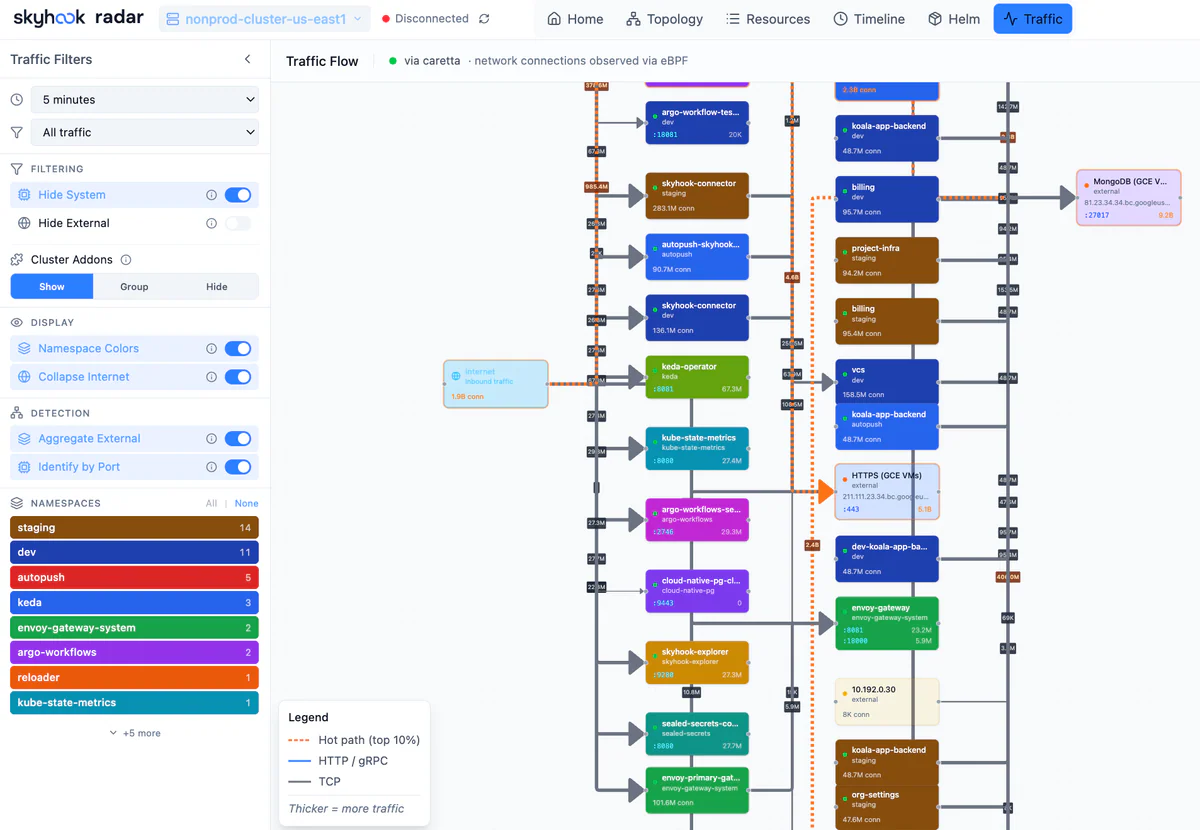This screenshot has height=830, width=1200.
Task: Click the MongoDB external node
Action: (1128, 197)
